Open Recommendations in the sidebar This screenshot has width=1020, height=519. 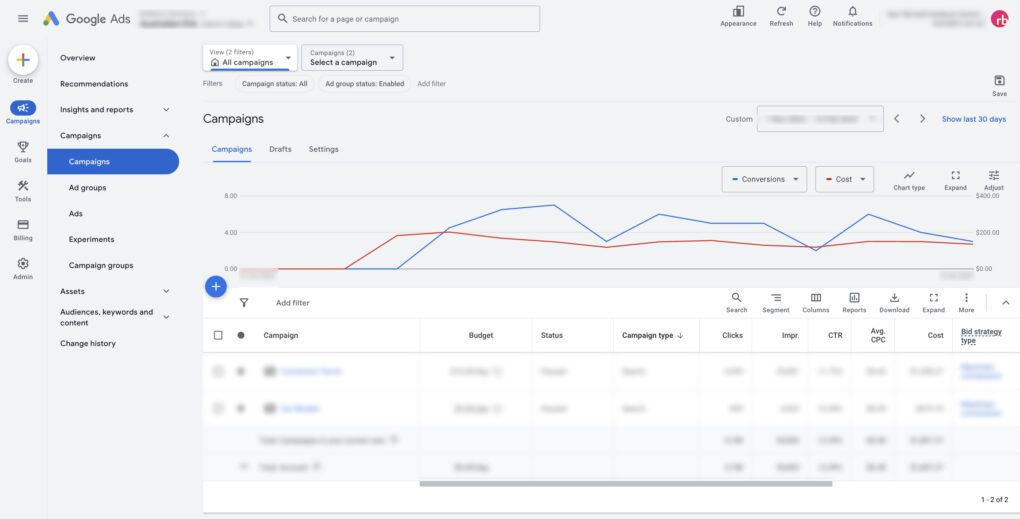click(x=94, y=84)
